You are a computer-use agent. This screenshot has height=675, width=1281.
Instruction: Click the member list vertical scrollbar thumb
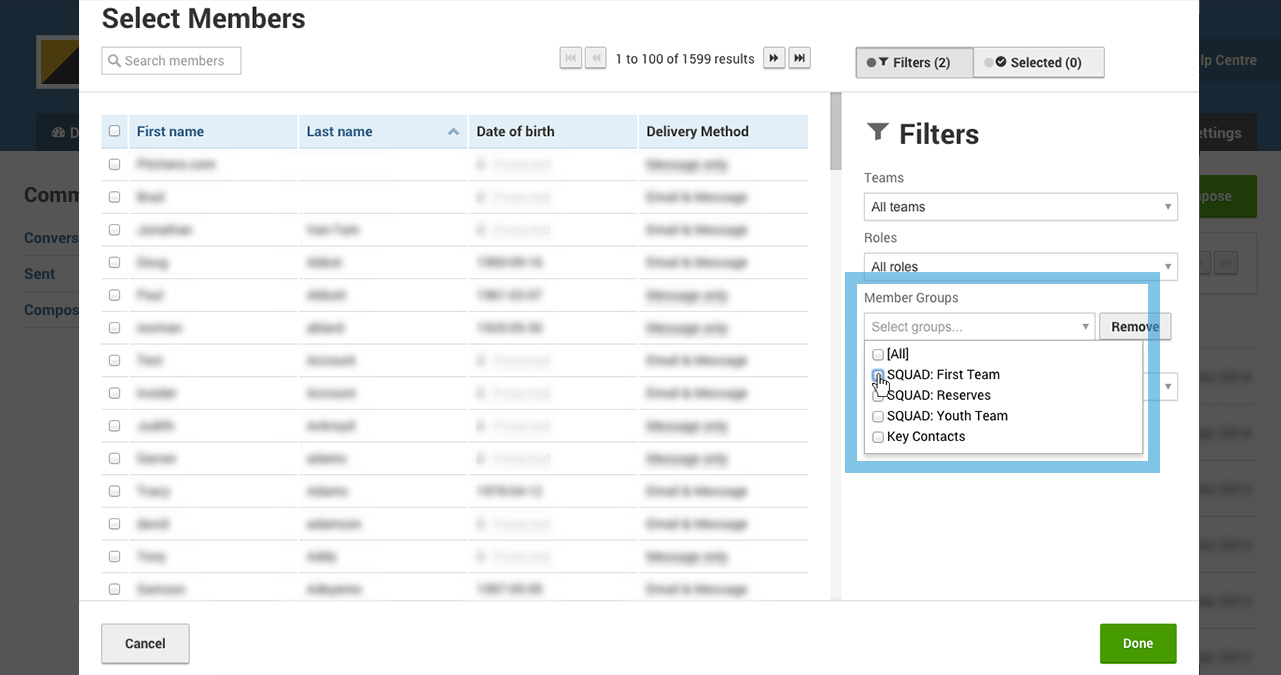[x=835, y=131]
